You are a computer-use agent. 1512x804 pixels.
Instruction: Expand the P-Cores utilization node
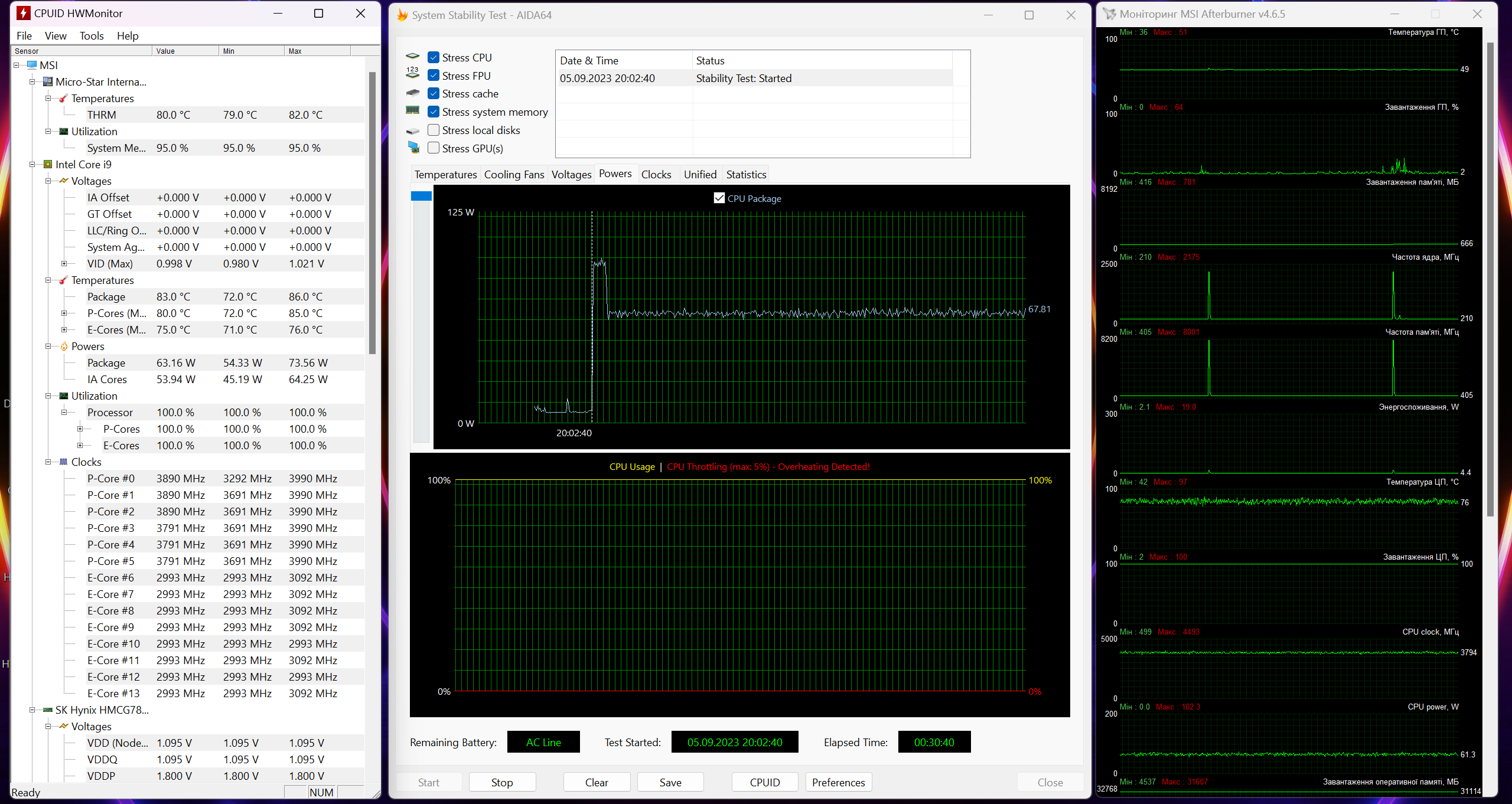pyautogui.click(x=80, y=429)
